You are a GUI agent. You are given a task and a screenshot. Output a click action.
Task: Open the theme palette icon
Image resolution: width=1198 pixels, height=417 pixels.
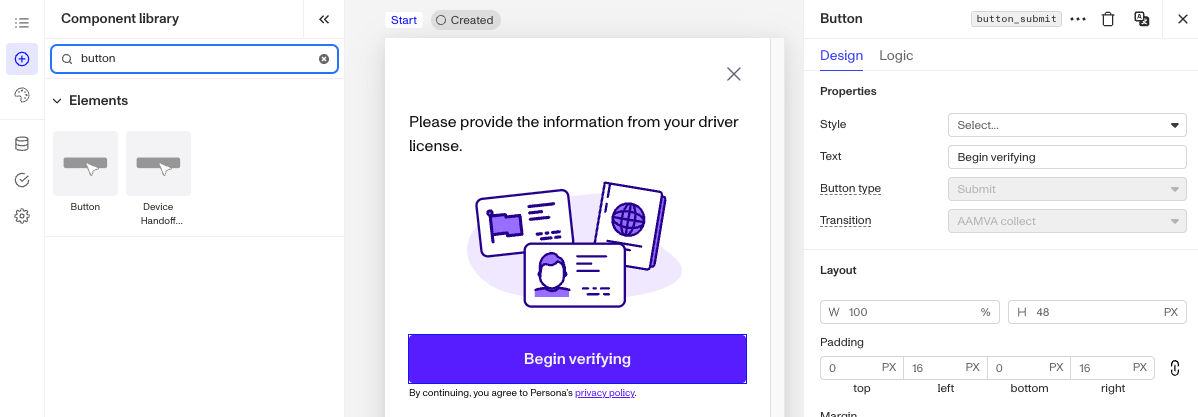pos(21,95)
